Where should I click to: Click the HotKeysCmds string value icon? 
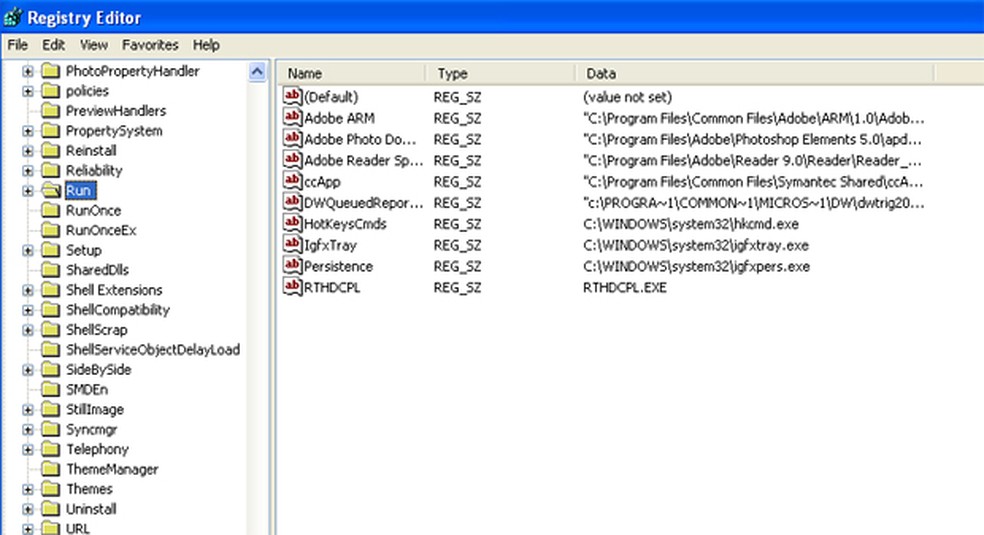(292, 223)
